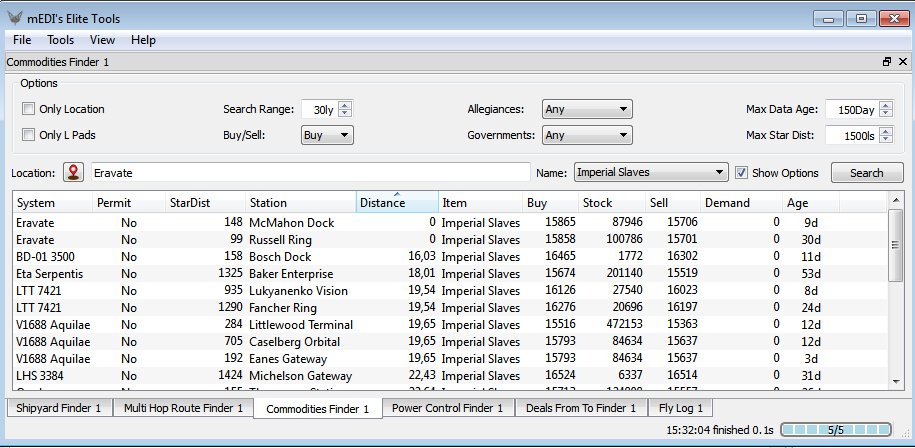Select the McMahon Dock station row
Screen dimensions: 915x448
click(x=450, y=222)
